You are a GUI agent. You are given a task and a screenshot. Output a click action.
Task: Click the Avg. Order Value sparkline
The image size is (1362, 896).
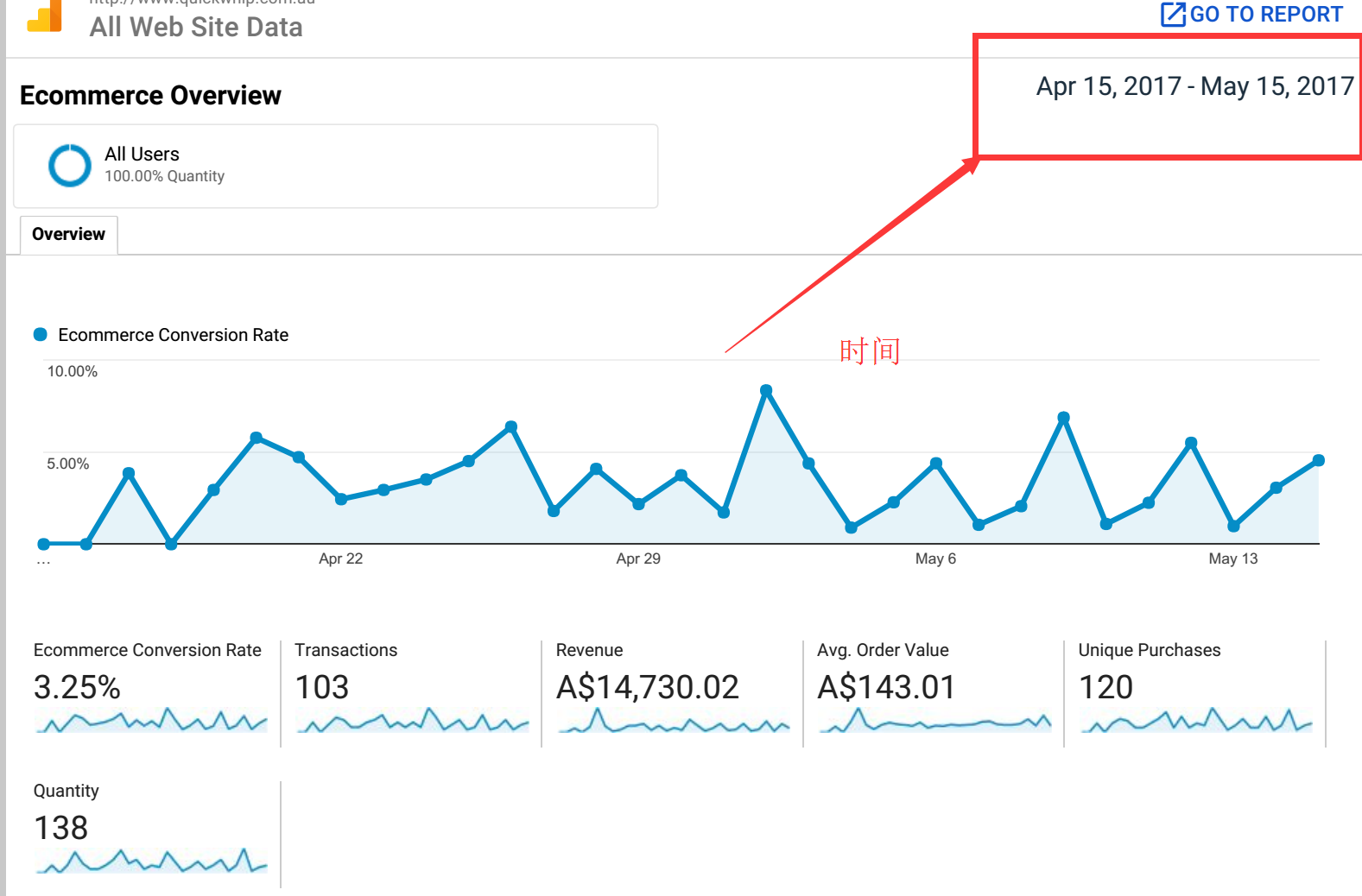click(935, 720)
